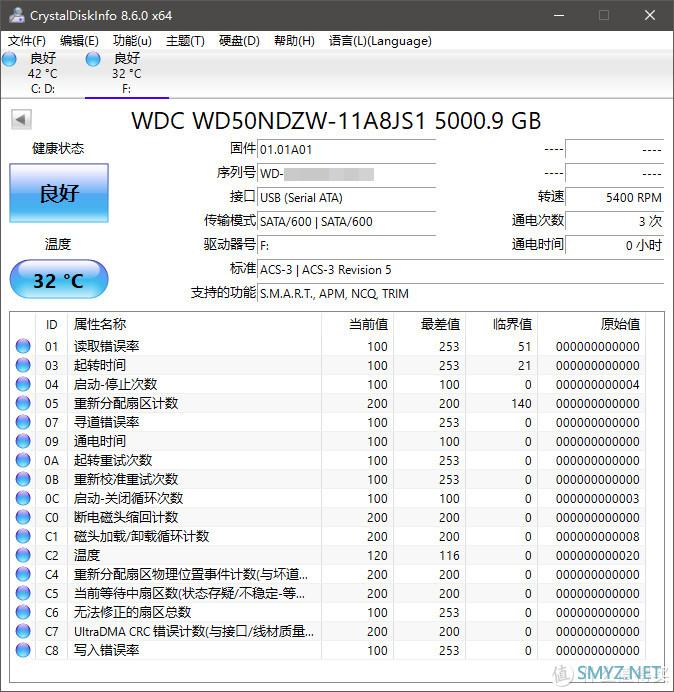Select the 写入错误率 attribute name
Screen dimensions: 674x692
coord(106,650)
